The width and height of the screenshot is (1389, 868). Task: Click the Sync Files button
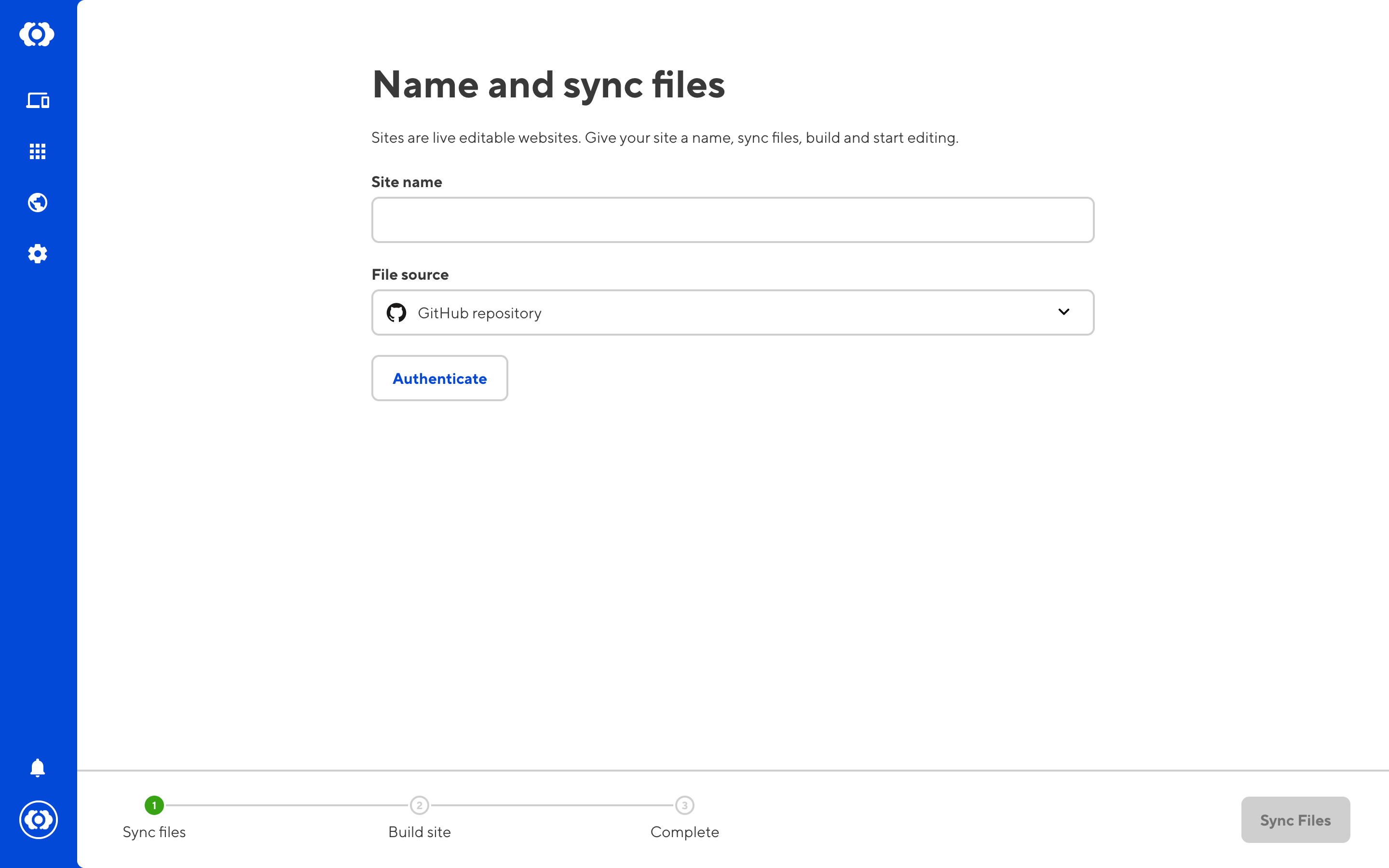(1295, 820)
